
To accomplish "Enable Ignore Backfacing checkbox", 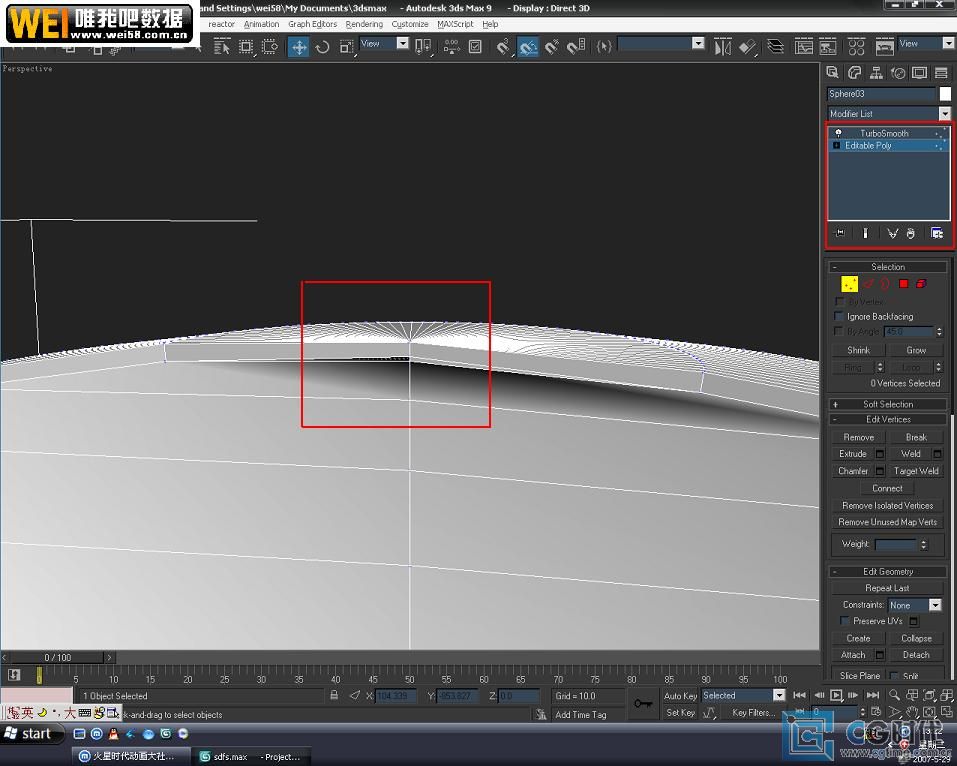I will click(x=839, y=316).
